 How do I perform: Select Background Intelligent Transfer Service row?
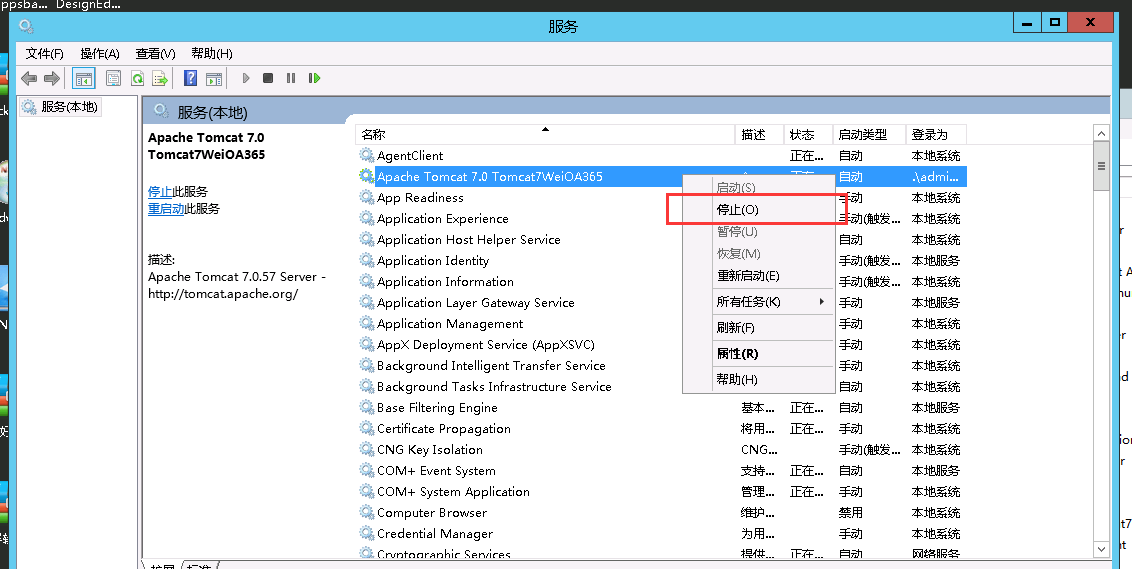tap(661, 365)
